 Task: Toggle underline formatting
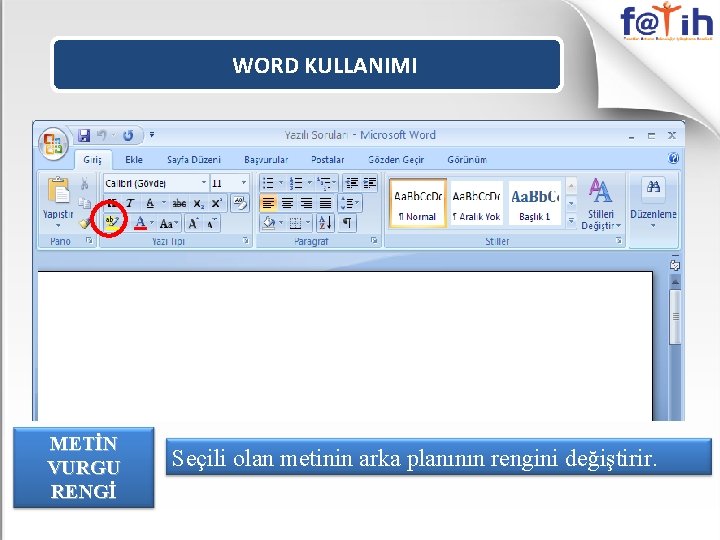click(150, 203)
